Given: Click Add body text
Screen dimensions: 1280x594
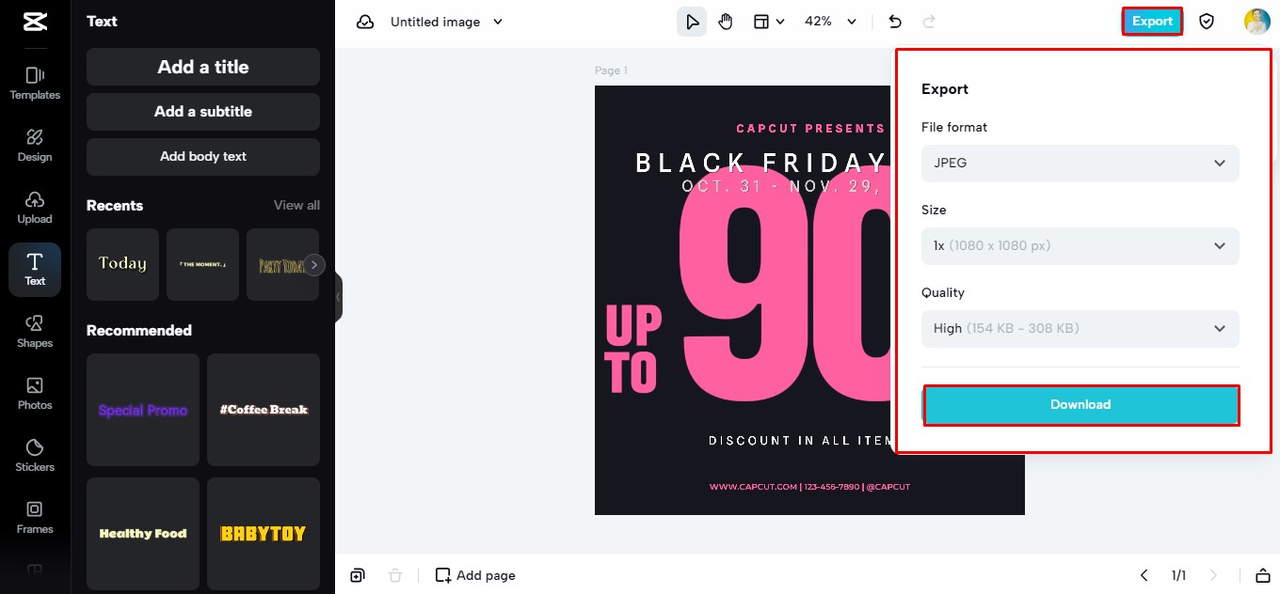Looking at the screenshot, I should pos(203,157).
